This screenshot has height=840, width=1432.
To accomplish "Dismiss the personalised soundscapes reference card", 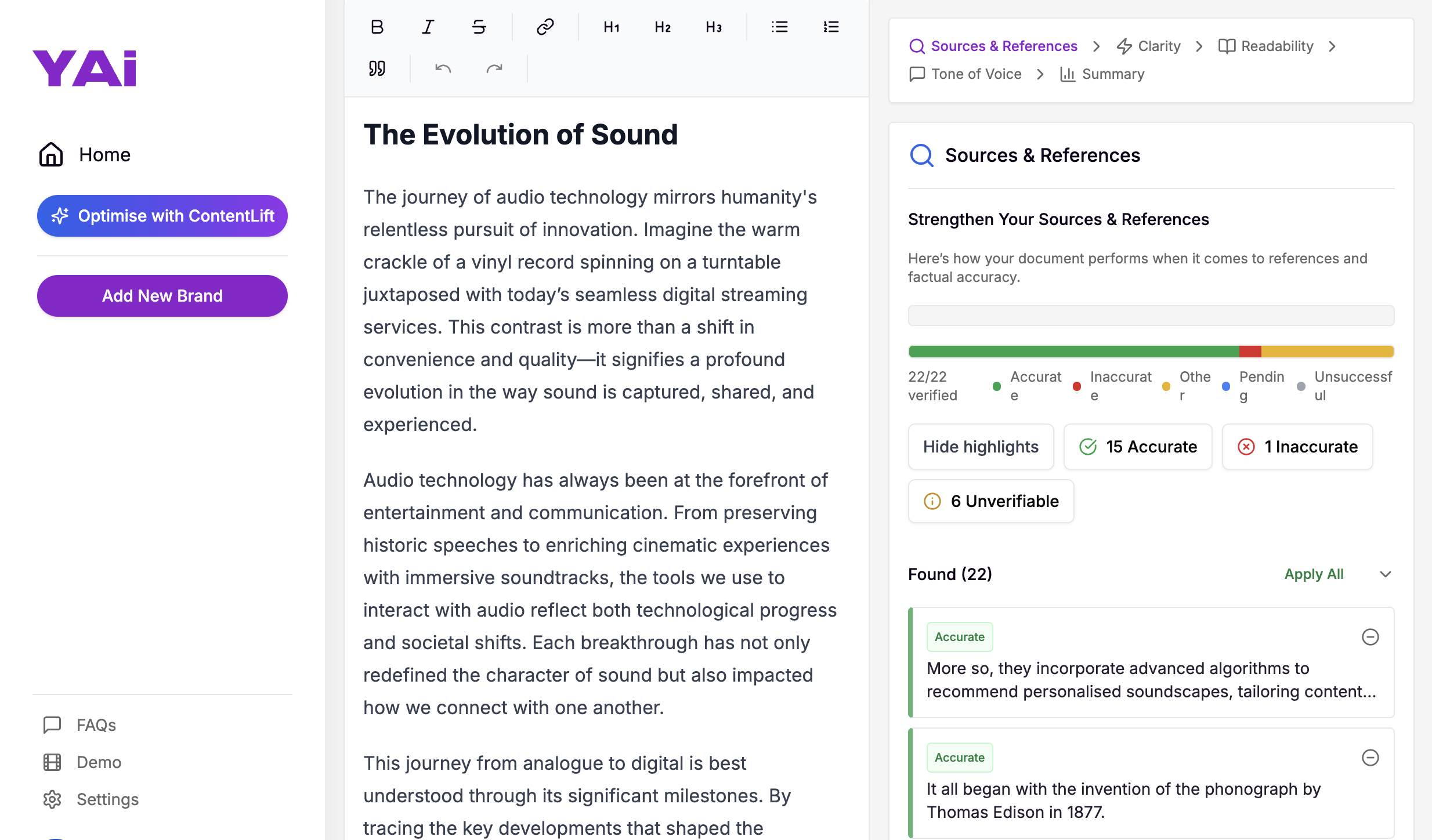I will click(x=1371, y=636).
